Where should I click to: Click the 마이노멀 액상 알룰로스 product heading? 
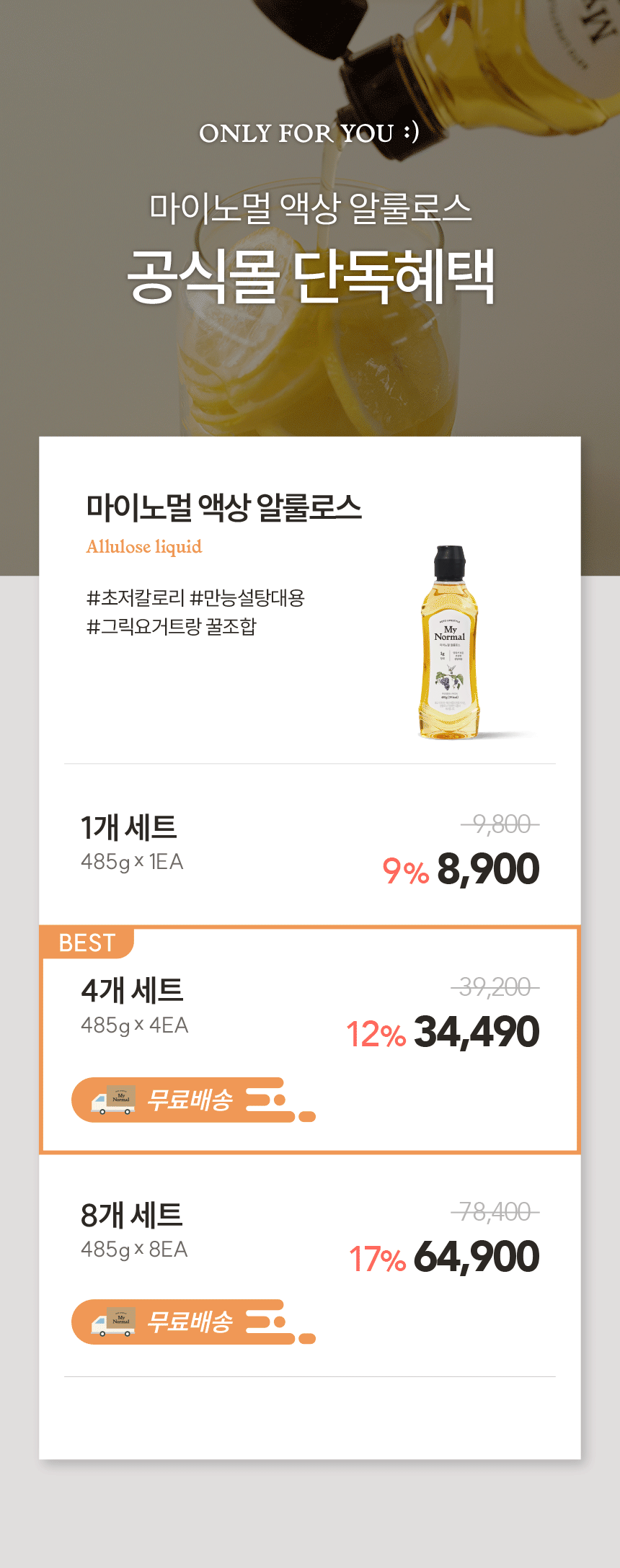(x=223, y=507)
